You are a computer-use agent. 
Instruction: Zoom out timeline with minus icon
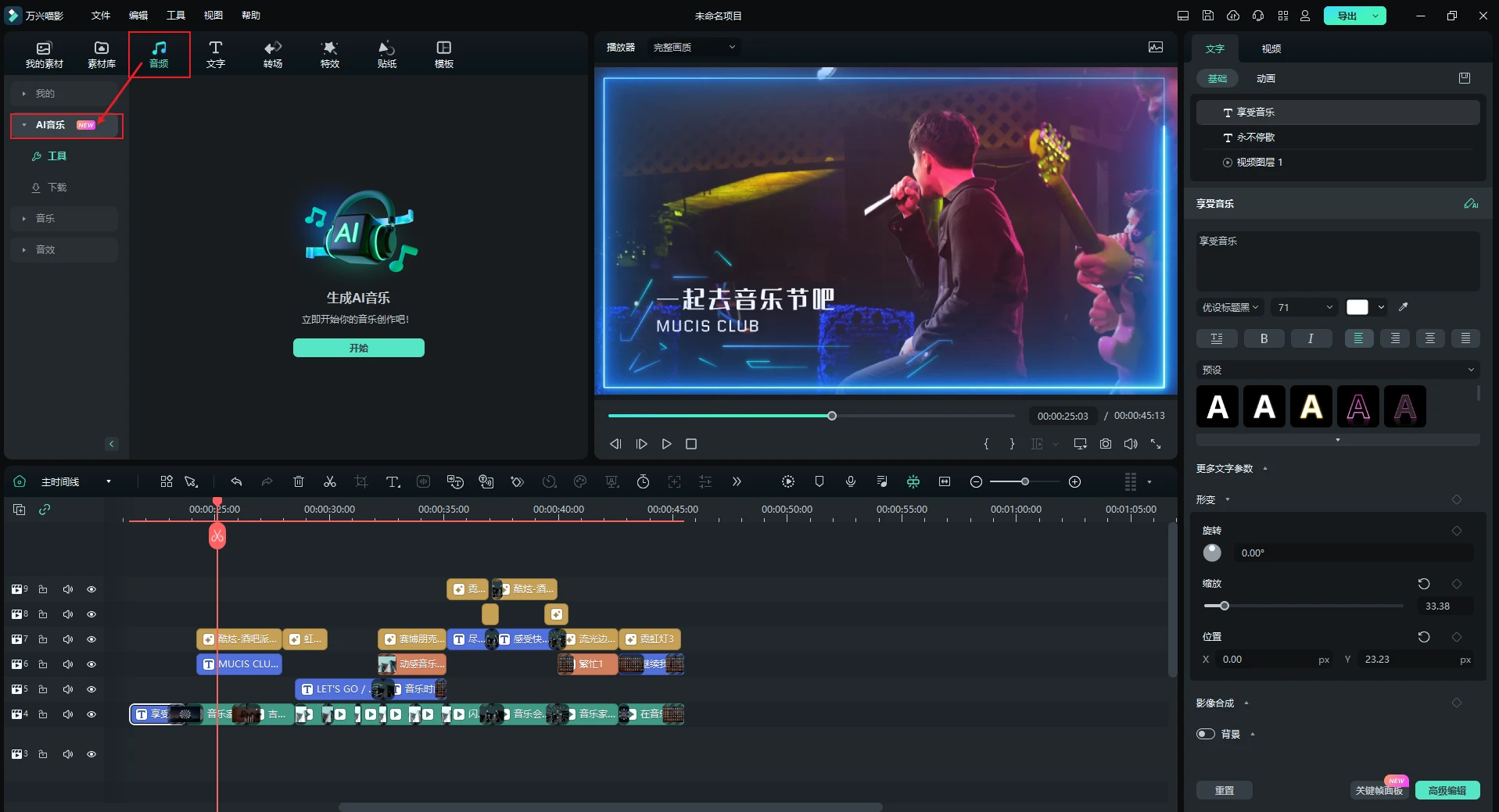[976, 481]
